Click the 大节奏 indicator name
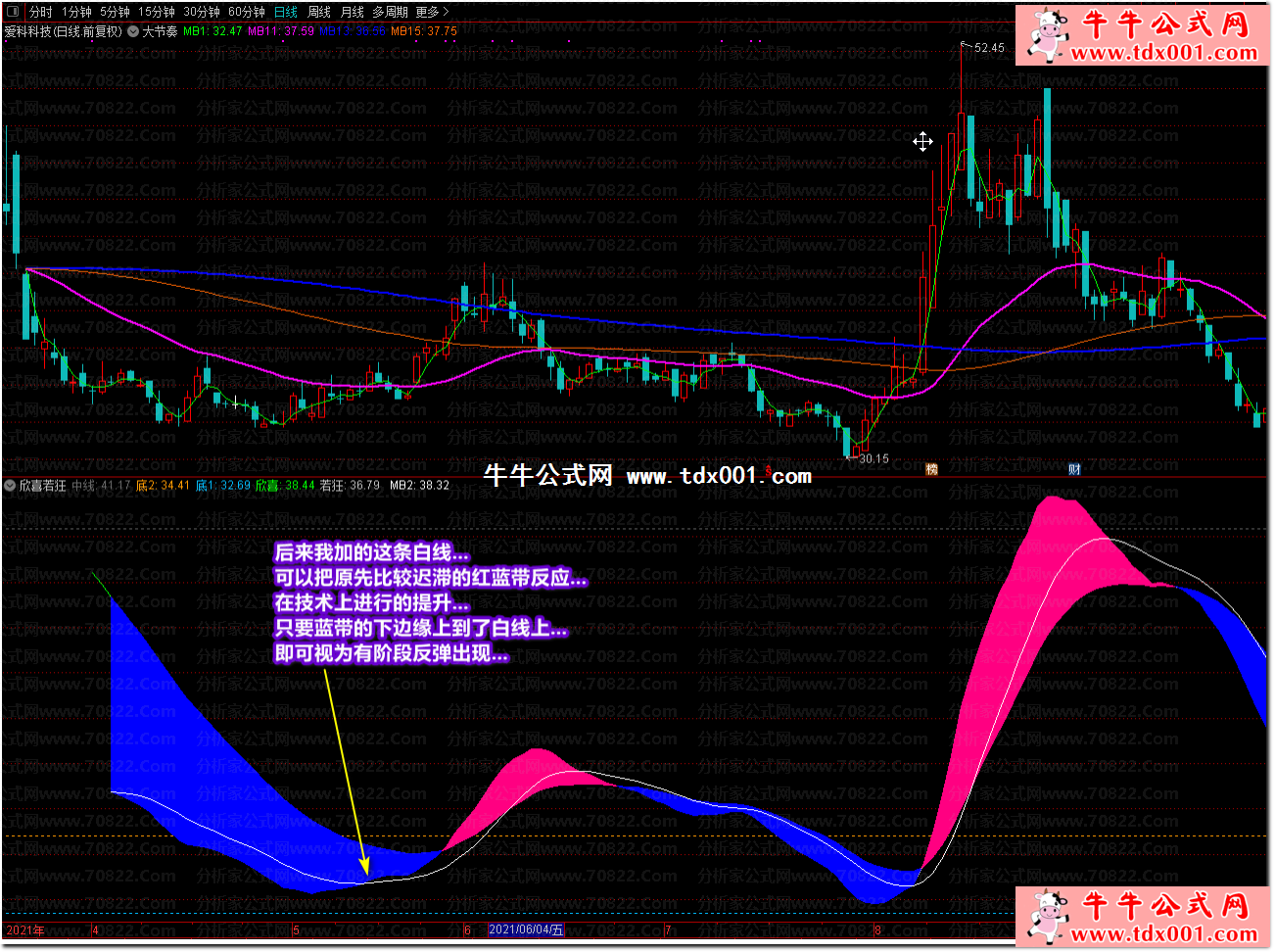The height and width of the screenshot is (952, 1275). (160, 31)
